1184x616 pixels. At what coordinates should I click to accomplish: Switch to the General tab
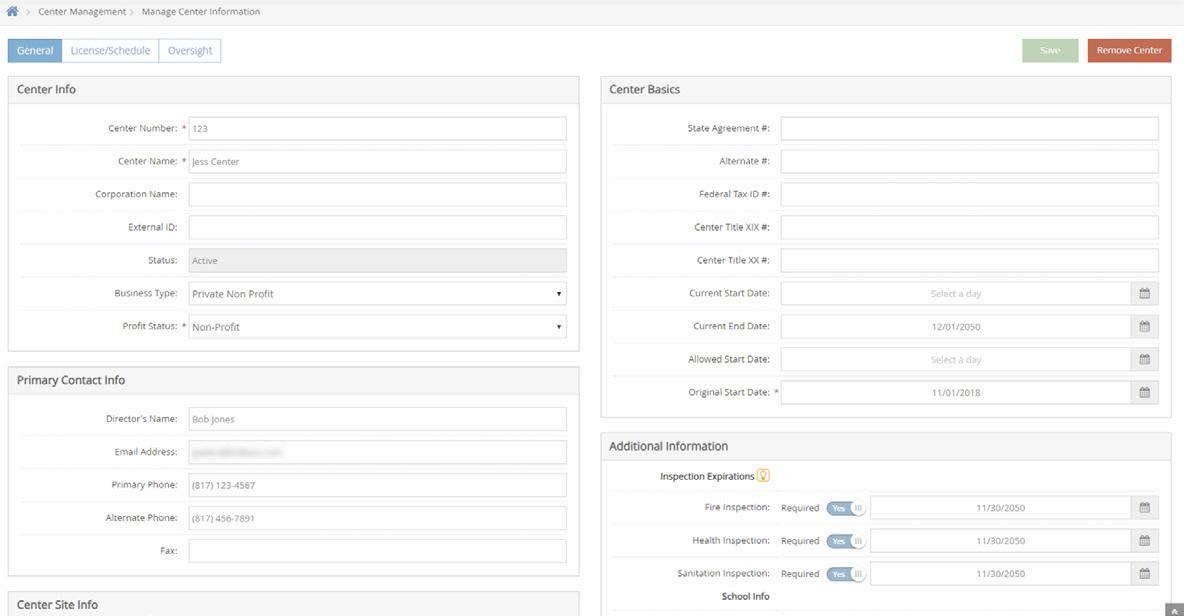point(35,51)
